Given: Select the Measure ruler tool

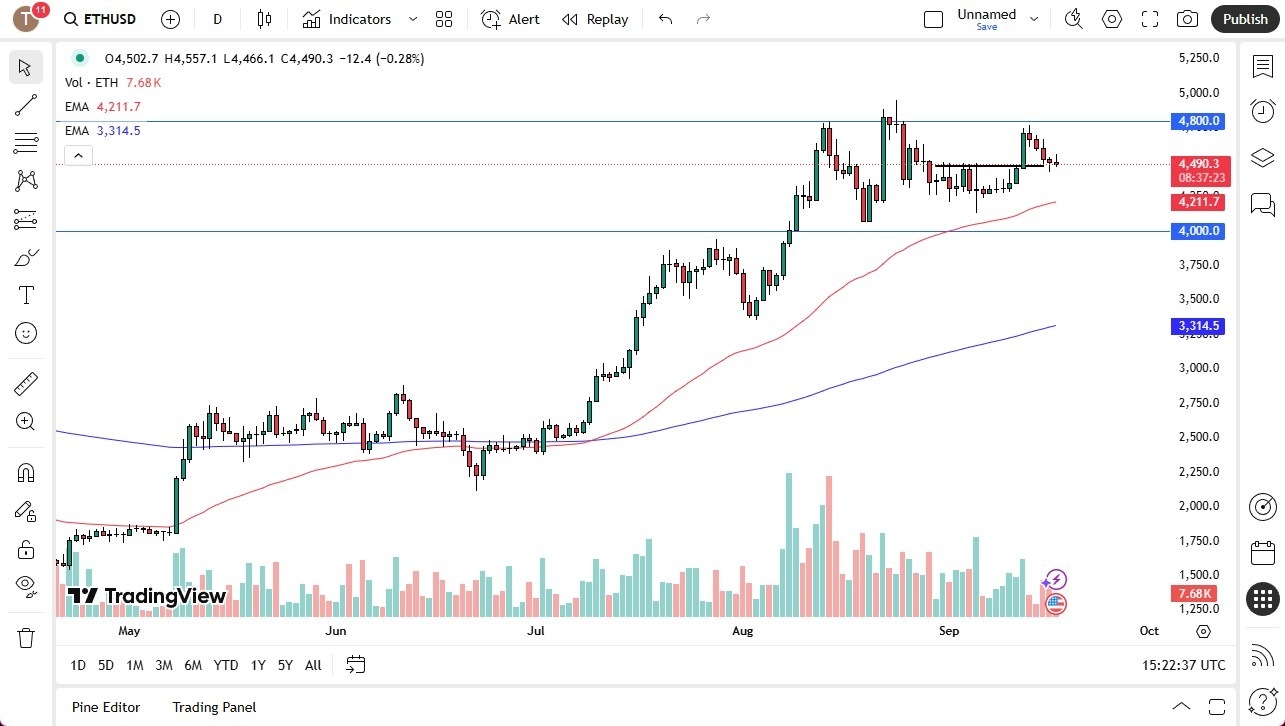Looking at the screenshot, I should (x=25, y=383).
